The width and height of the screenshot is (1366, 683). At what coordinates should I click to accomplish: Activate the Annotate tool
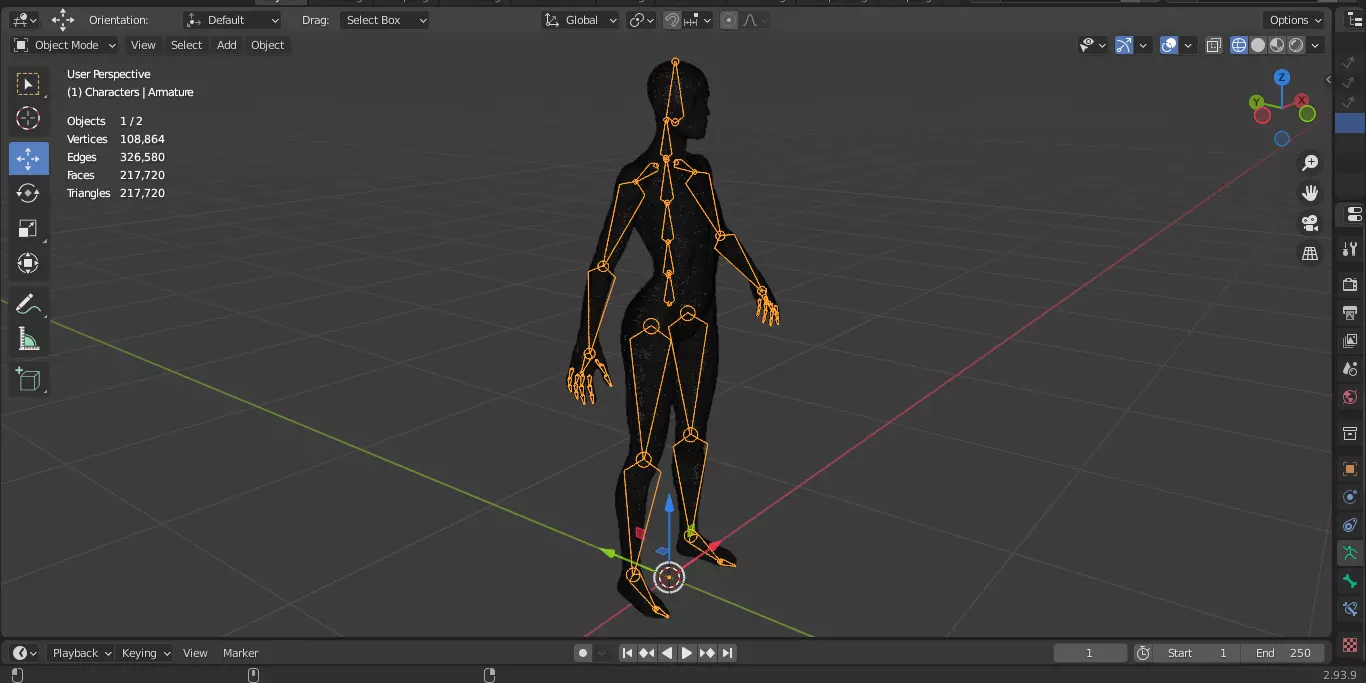[28, 304]
